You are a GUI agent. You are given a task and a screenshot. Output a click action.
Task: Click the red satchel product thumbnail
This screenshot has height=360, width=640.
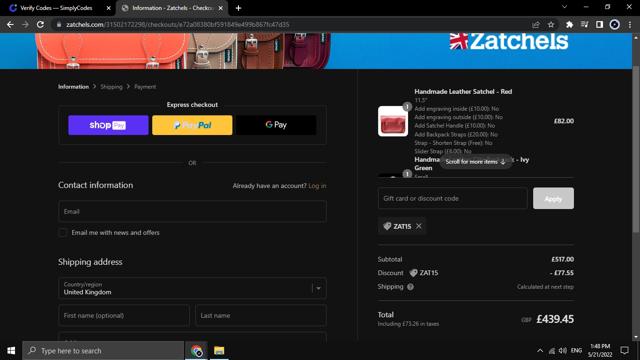click(x=393, y=121)
